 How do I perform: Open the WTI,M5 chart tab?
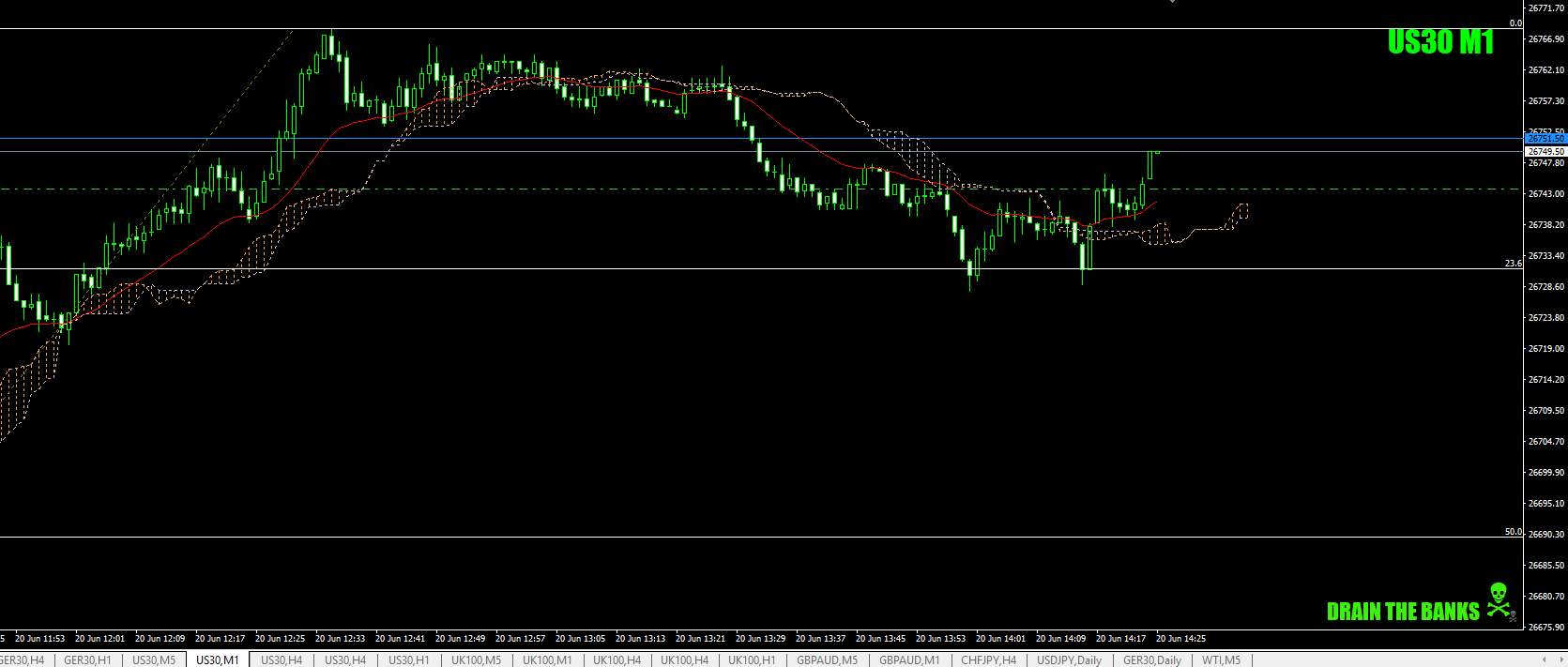coord(1222,660)
